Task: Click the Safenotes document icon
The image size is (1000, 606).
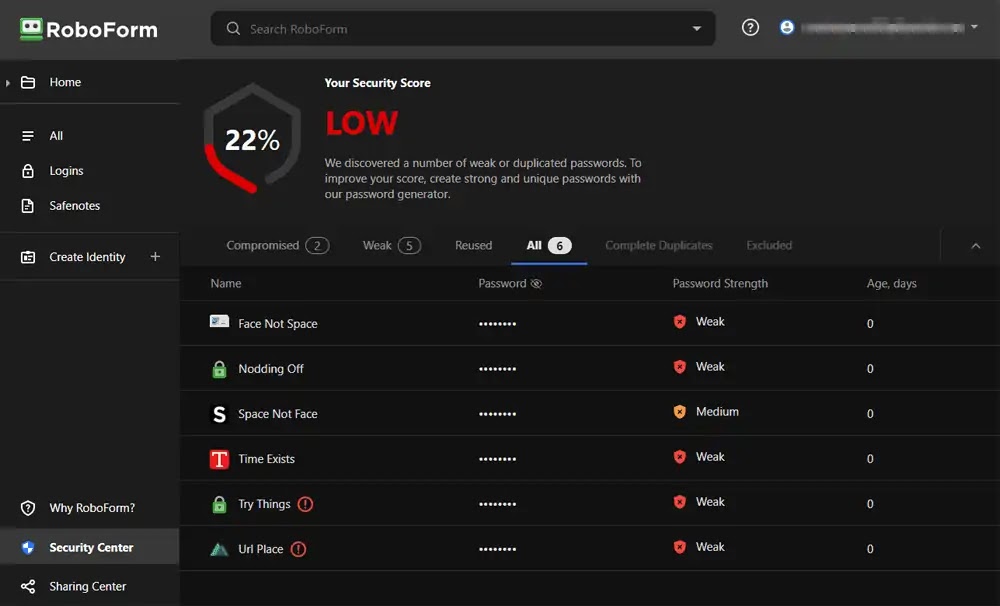Action: 28,206
